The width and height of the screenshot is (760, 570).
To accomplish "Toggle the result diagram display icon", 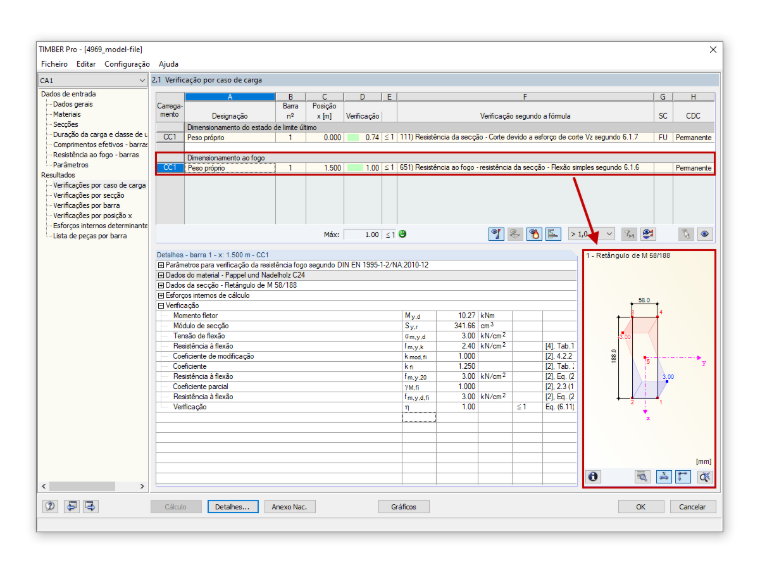I will pos(553,234).
